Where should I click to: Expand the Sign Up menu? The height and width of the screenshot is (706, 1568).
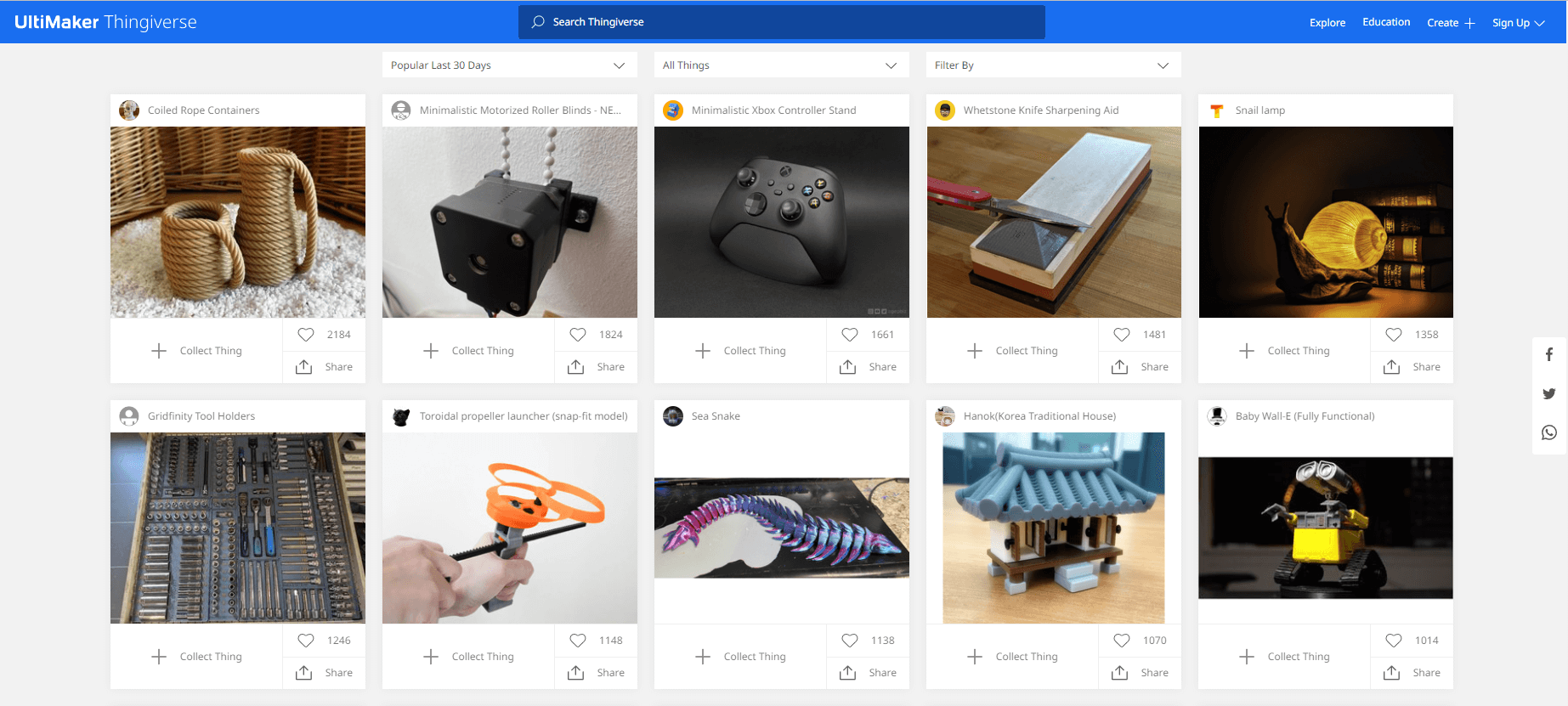pyautogui.click(x=1519, y=23)
